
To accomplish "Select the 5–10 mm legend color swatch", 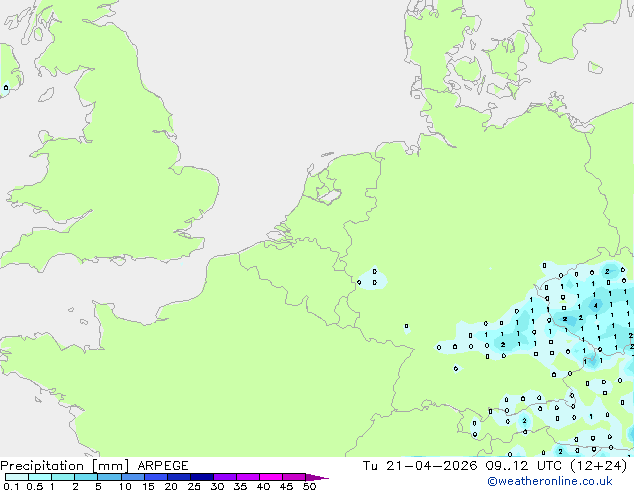I will coord(109,477).
